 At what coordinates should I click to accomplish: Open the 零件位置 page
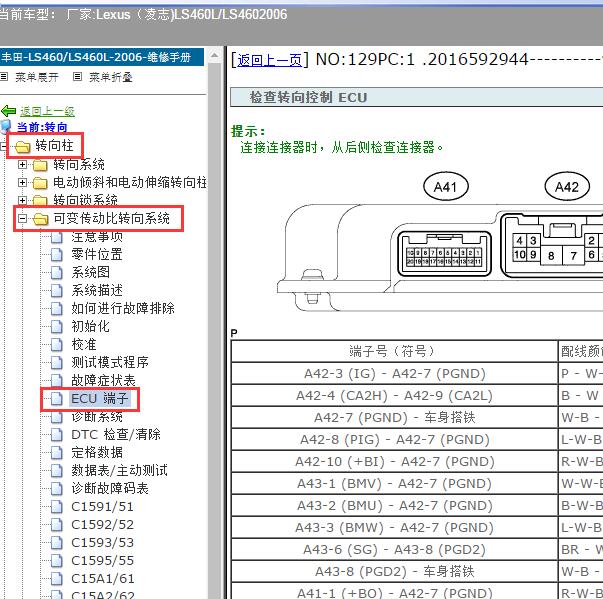[x=97, y=255]
